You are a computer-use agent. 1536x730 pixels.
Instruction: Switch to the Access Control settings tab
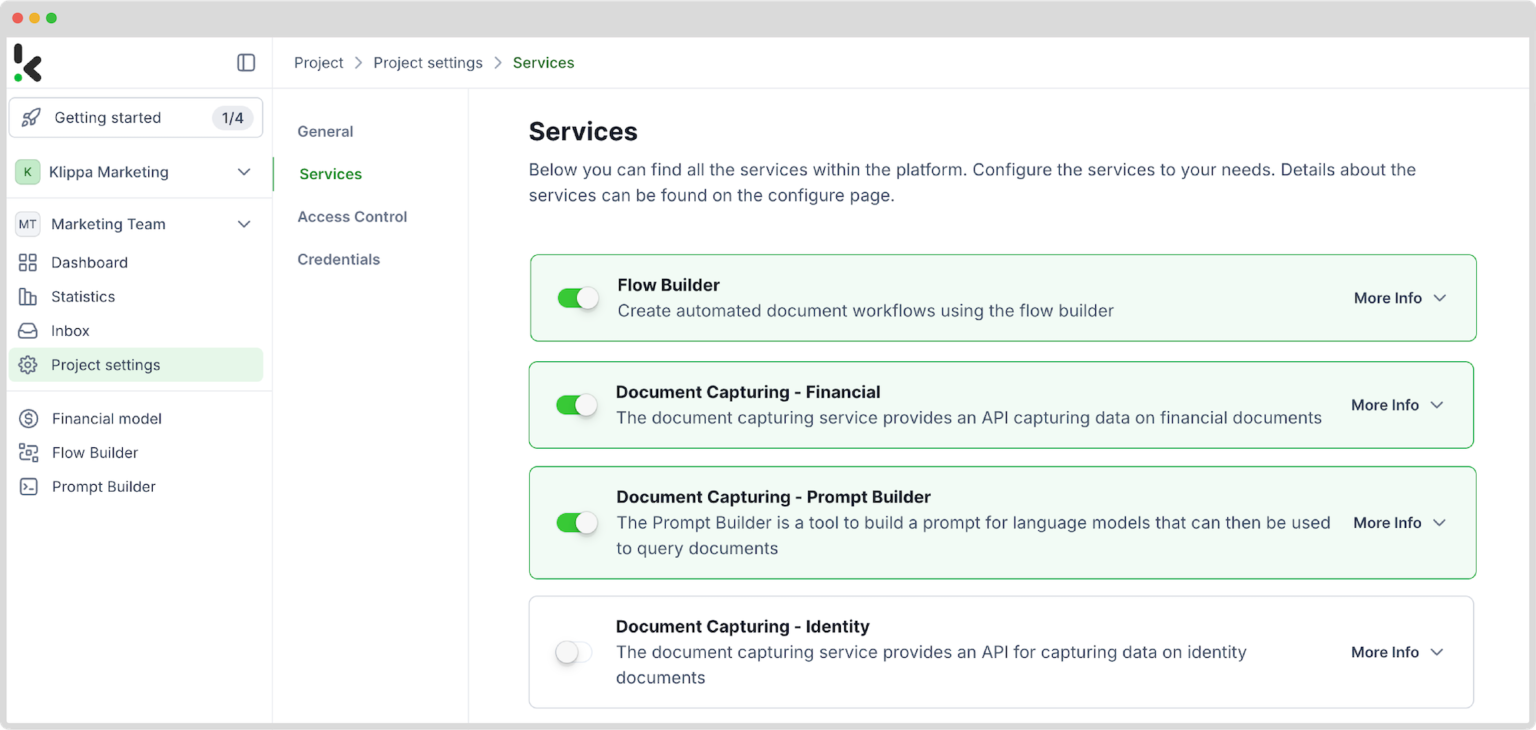[352, 217]
